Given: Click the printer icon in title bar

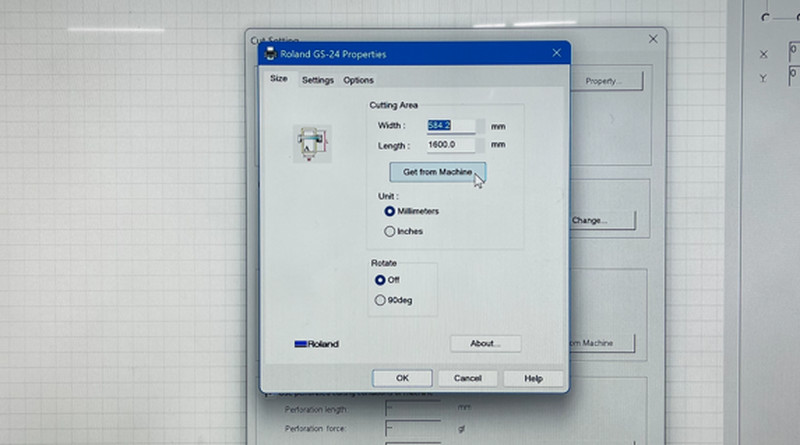Looking at the screenshot, I should point(270,54).
